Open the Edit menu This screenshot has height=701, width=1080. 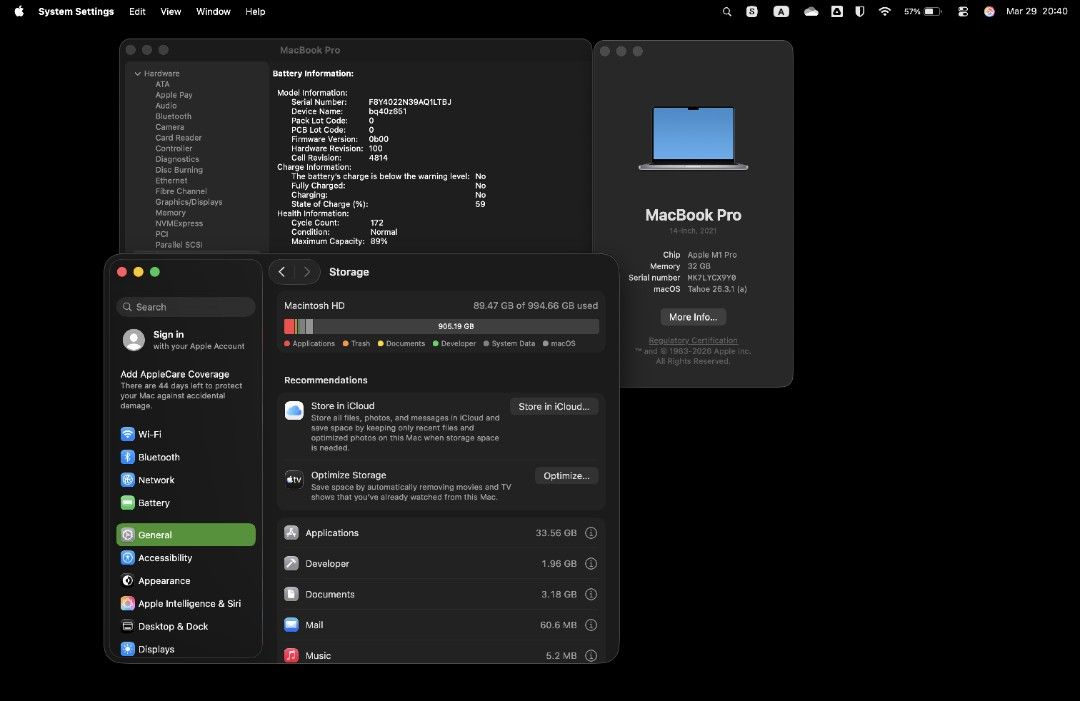[137, 12]
